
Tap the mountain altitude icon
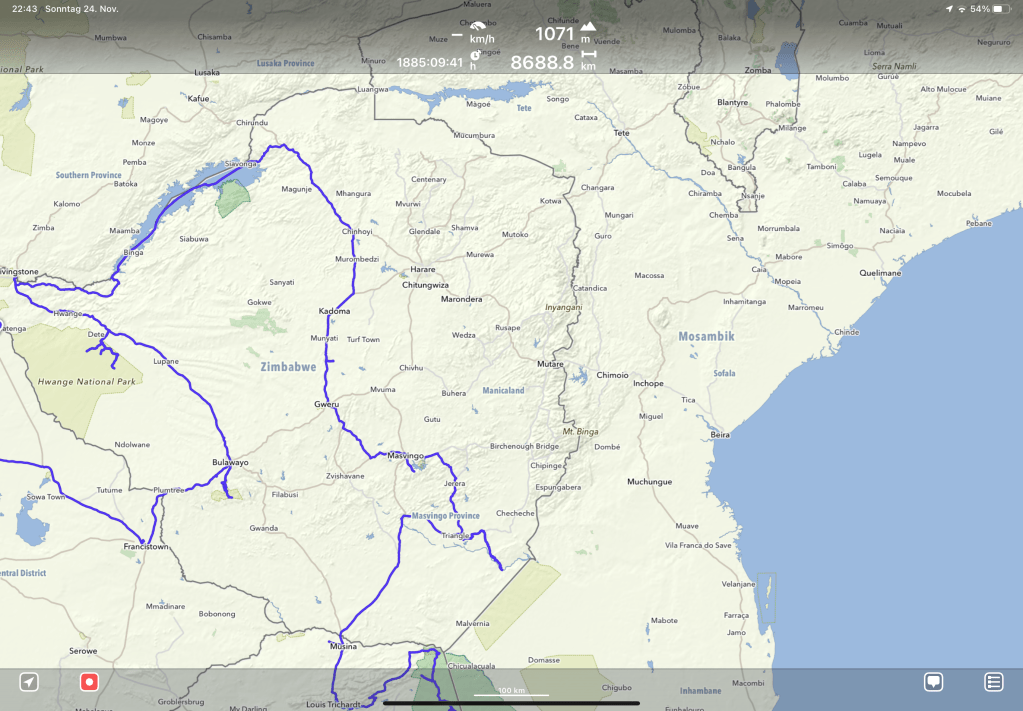(588, 27)
